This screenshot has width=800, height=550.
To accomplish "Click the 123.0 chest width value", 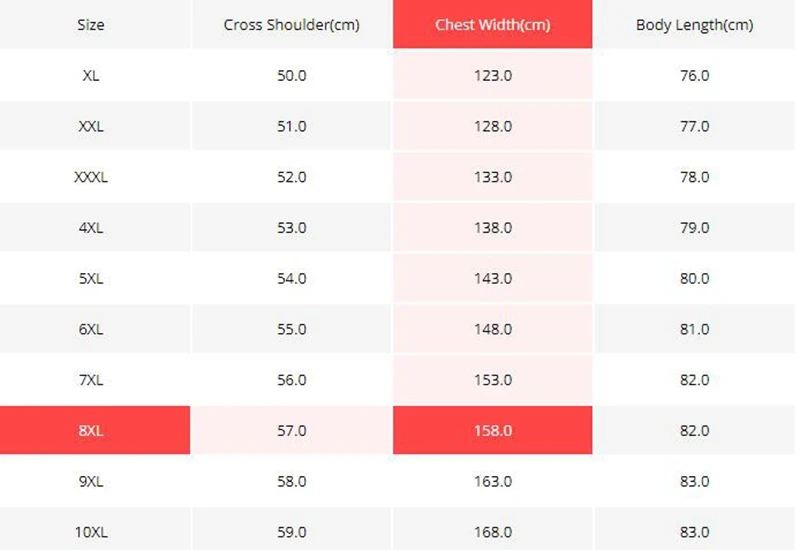I will click(x=492, y=75).
